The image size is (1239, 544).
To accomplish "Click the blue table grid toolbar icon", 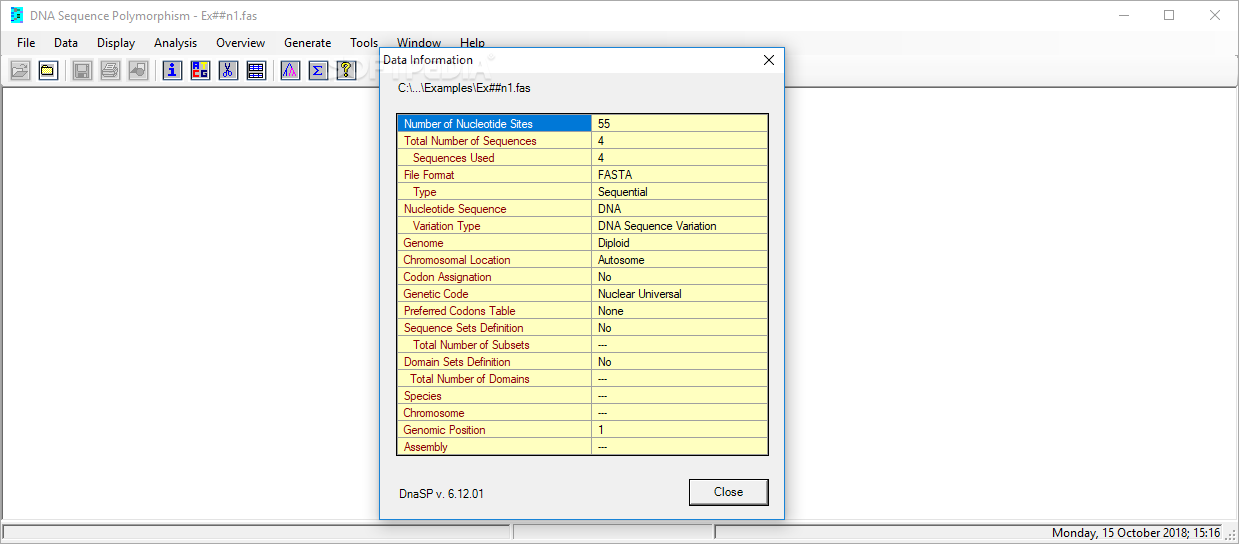I will (256, 70).
